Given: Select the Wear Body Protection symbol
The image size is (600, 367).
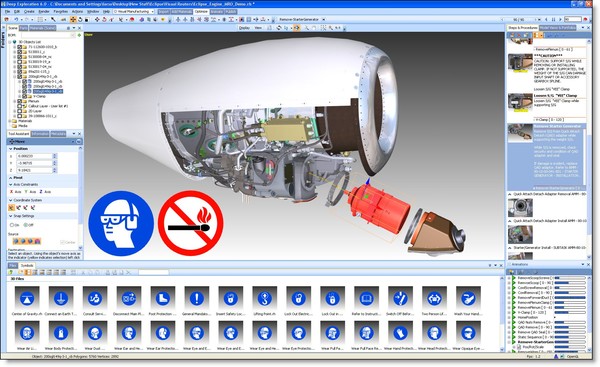Looking at the screenshot, I should point(61,333).
